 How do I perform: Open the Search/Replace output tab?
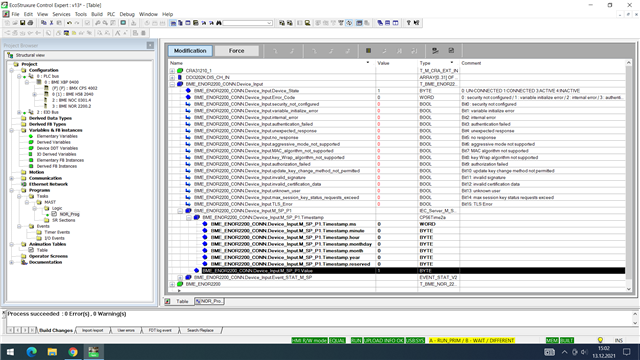coord(200,330)
